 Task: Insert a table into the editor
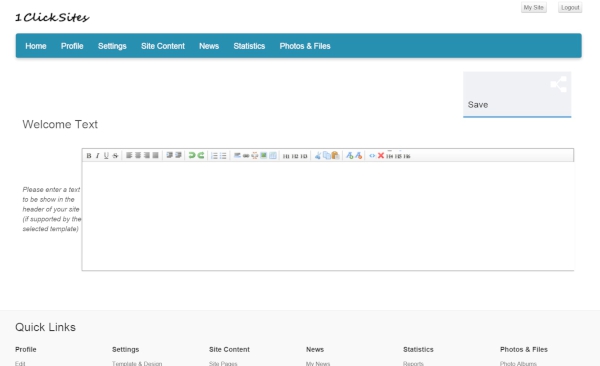tap(272, 155)
